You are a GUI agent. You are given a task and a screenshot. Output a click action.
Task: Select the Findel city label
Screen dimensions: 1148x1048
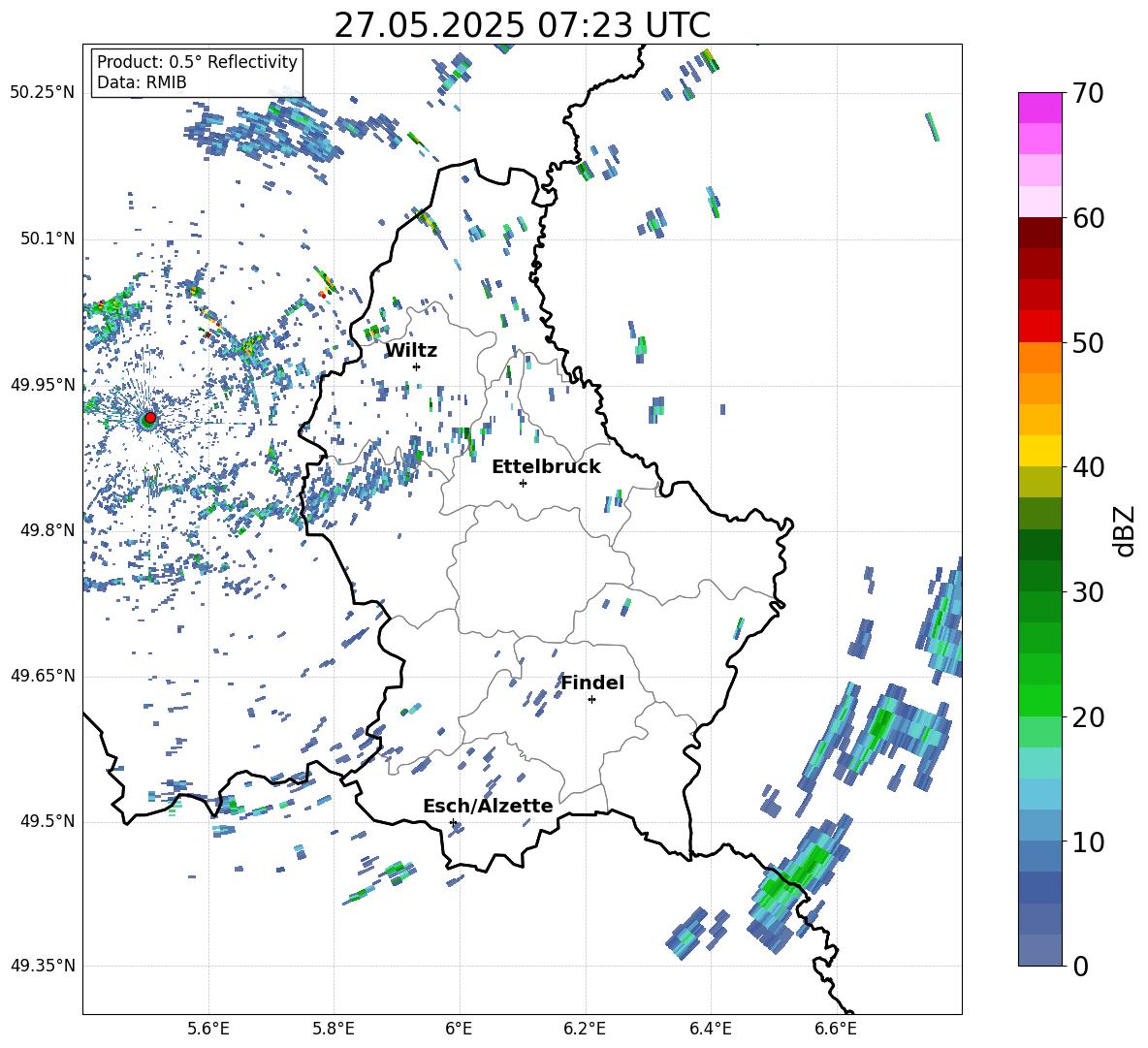point(592,683)
